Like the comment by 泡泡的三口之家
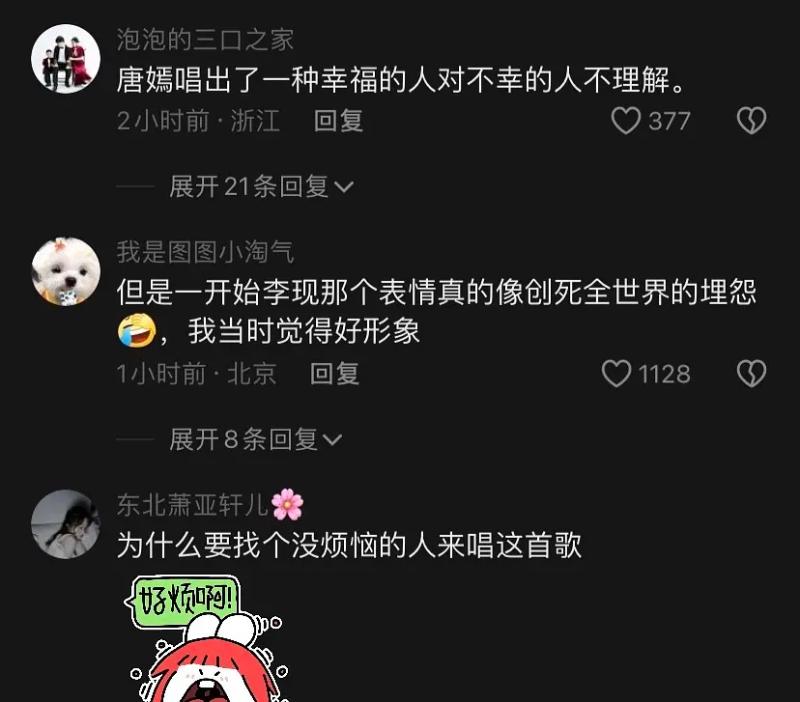The width and height of the screenshot is (800, 702). point(626,121)
